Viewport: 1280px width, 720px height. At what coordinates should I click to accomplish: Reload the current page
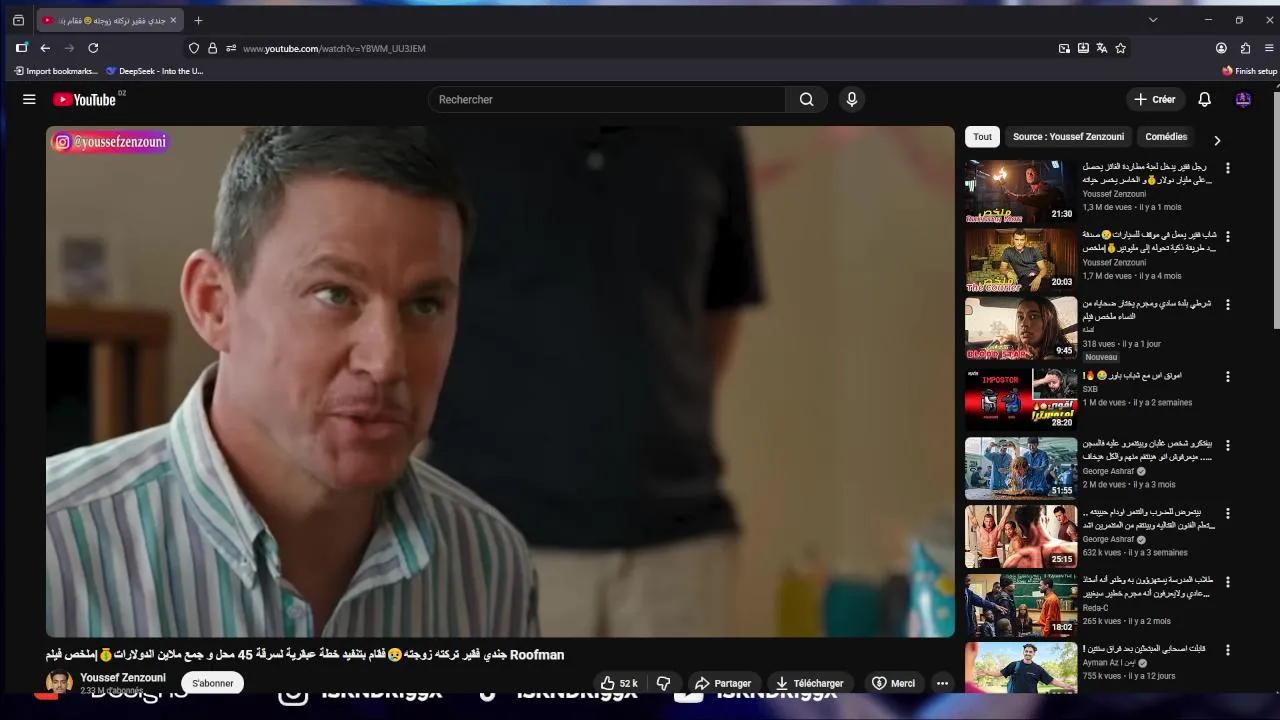93,48
